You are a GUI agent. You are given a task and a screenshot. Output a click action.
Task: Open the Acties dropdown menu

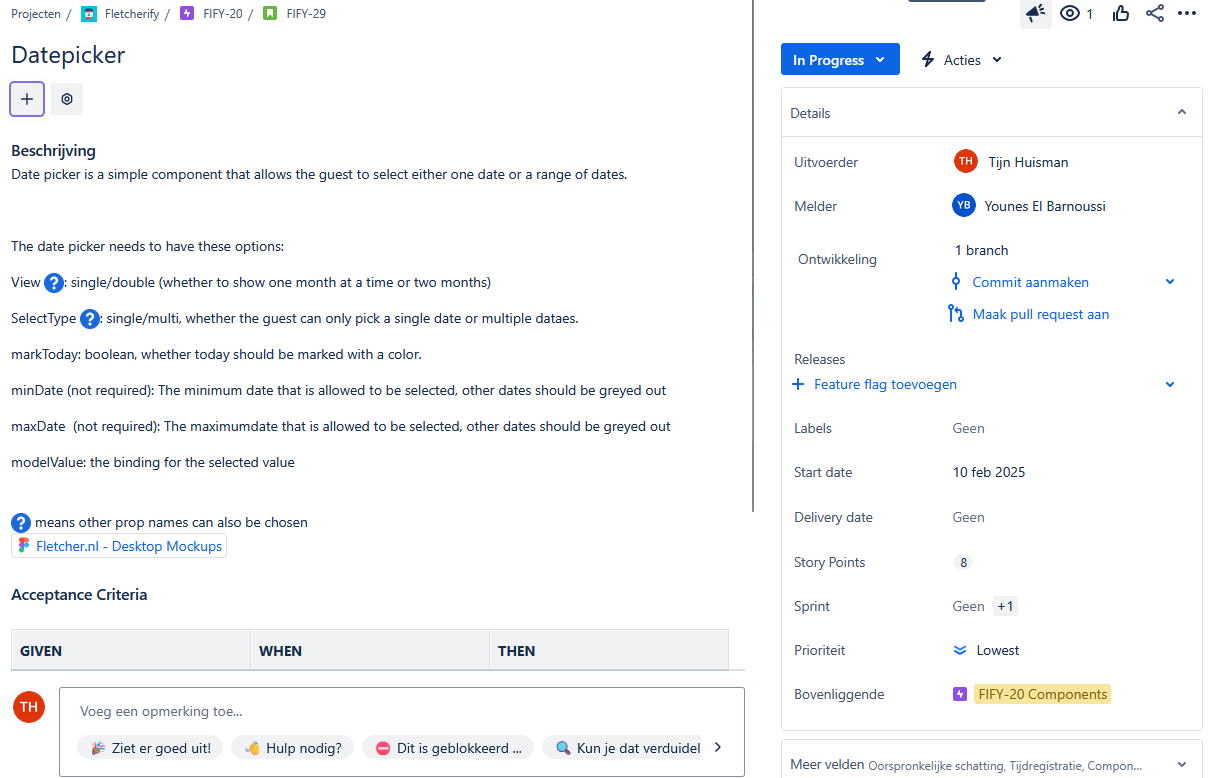[961, 60]
